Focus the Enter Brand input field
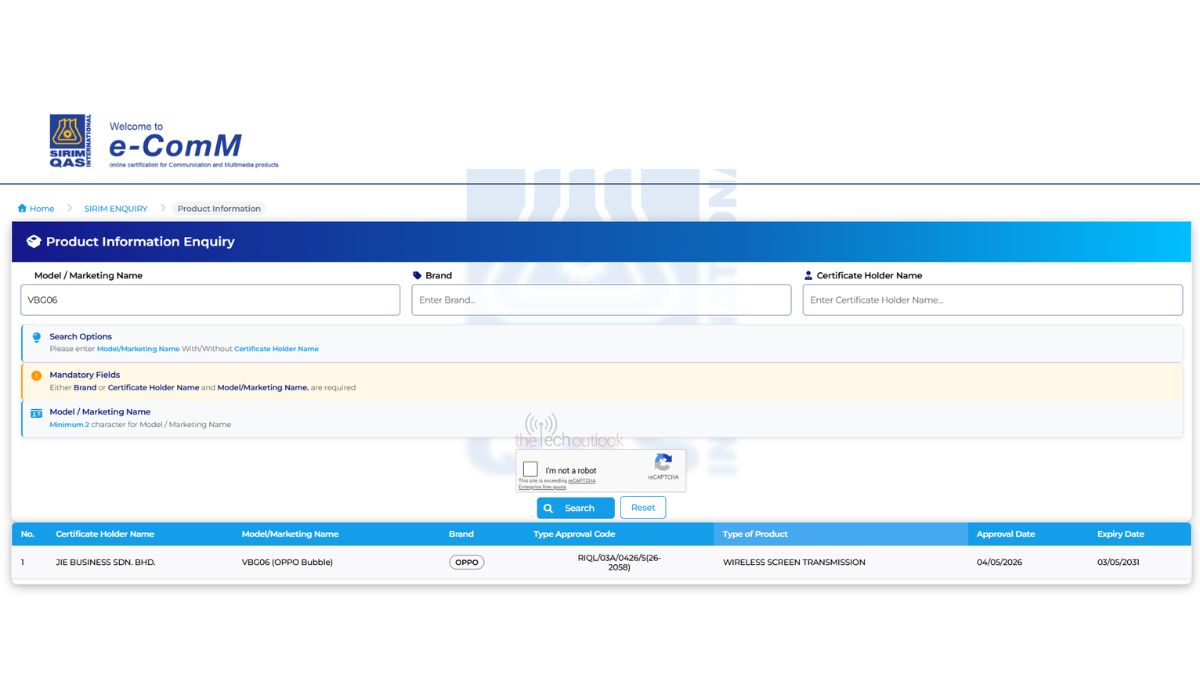Viewport: 1200px width, 675px height. (x=601, y=300)
